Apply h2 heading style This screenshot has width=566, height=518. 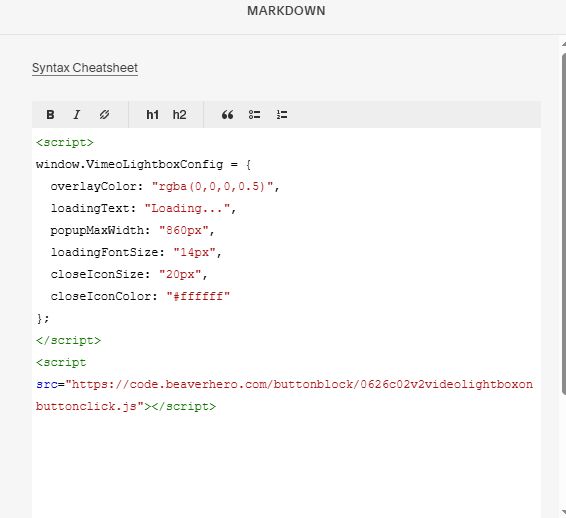point(179,115)
